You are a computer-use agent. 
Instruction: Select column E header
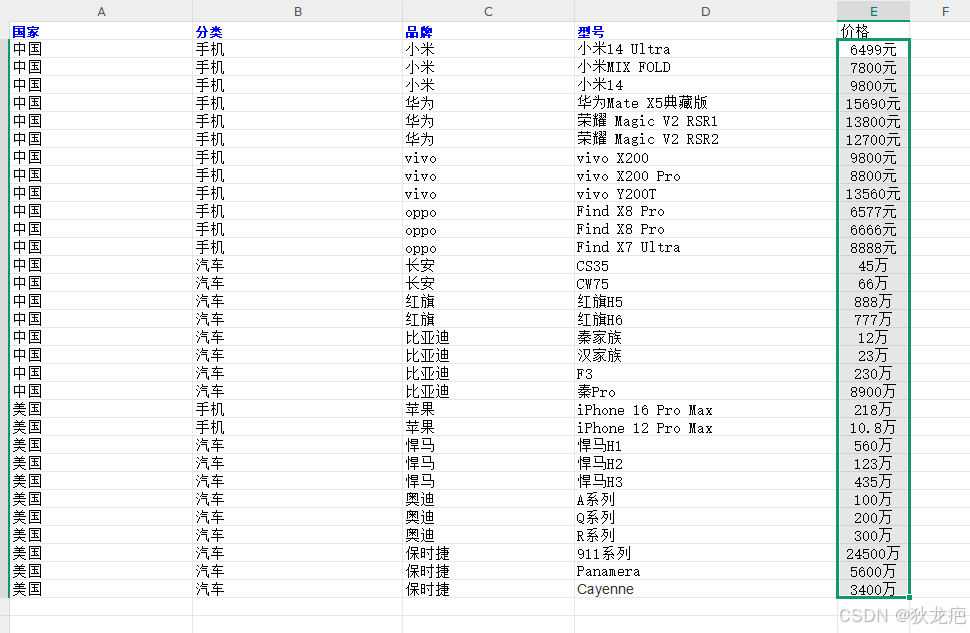click(873, 11)
